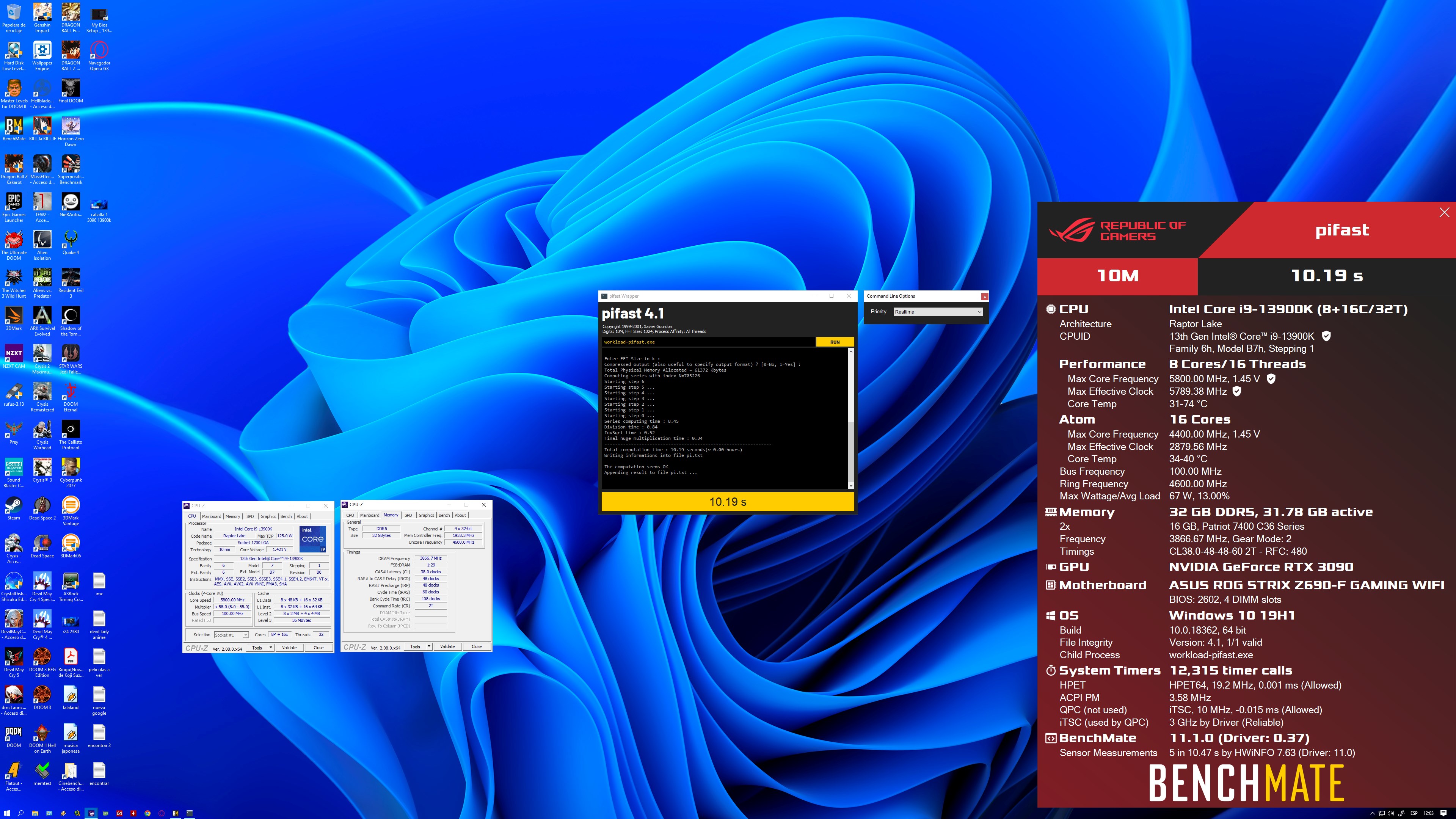Select the ASRock Timing Configurator icon
Viewport: 1456px width, 819px height.
[71, 587]
